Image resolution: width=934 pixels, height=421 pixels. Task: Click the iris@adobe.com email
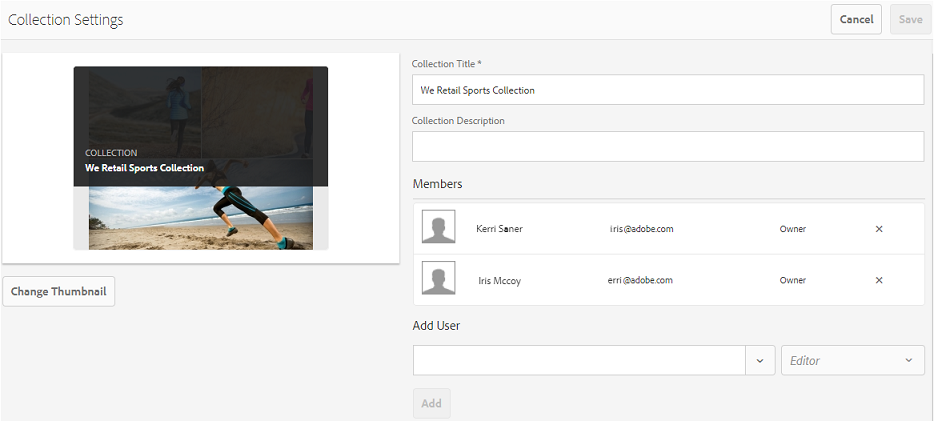(642, 229)
